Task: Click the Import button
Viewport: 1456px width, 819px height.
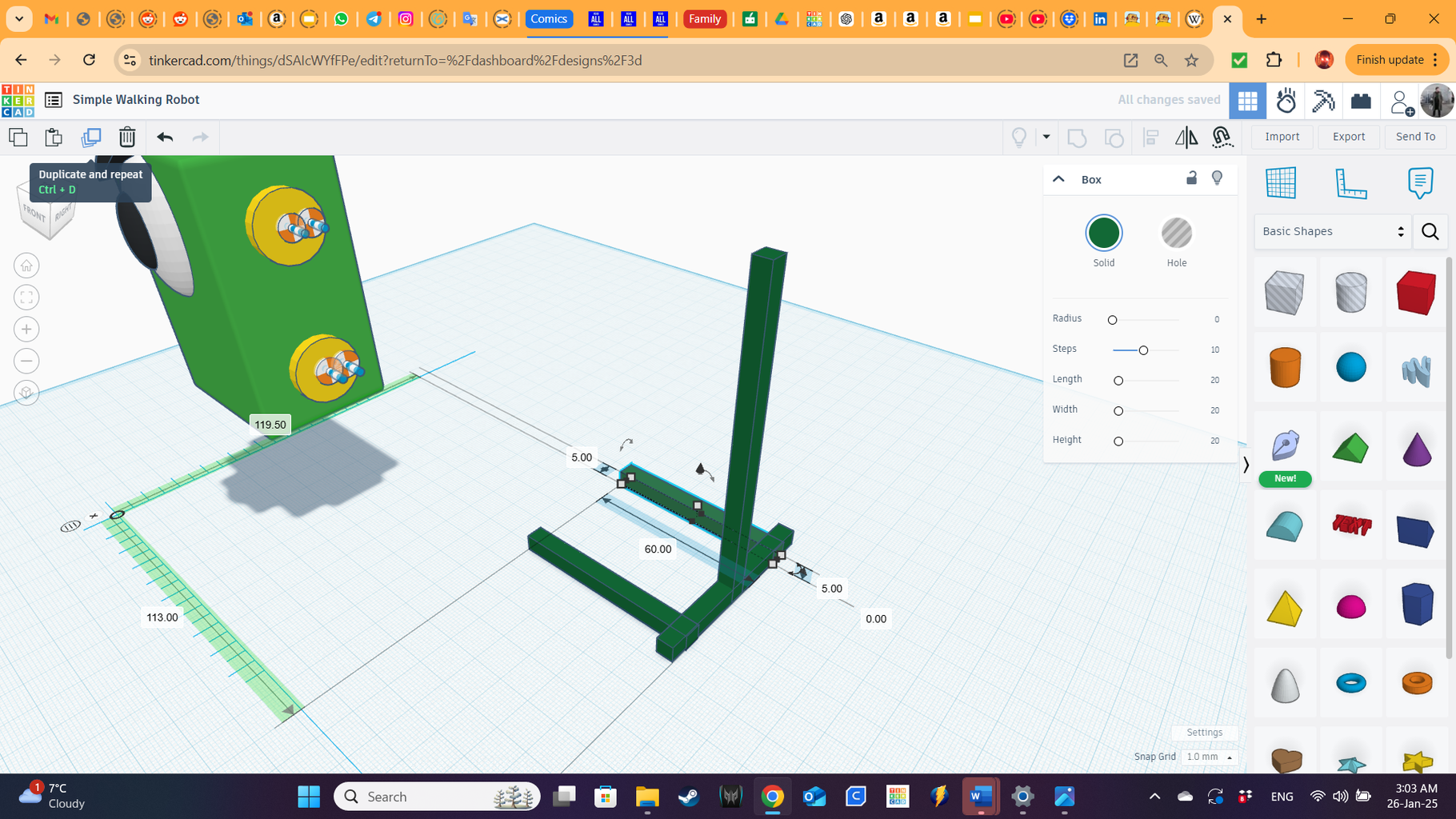Action: coord(1282,137)
